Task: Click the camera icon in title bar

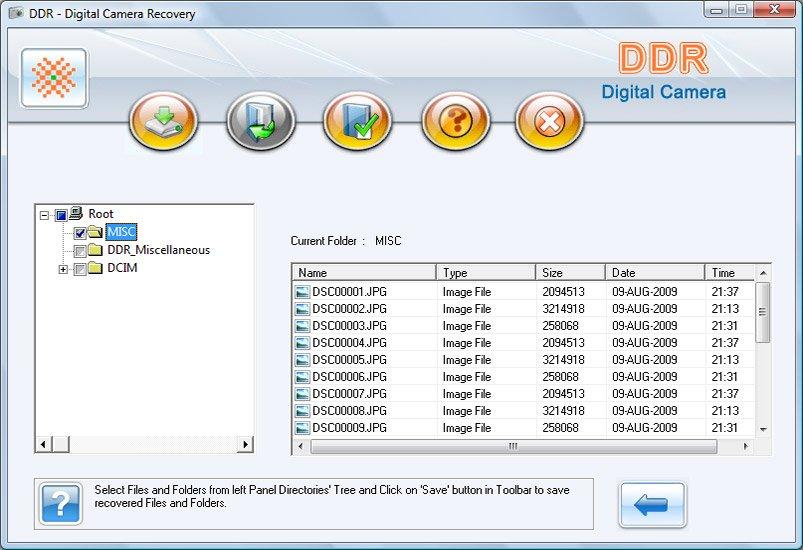Action: pyautogui.click(x=16, y=13)
